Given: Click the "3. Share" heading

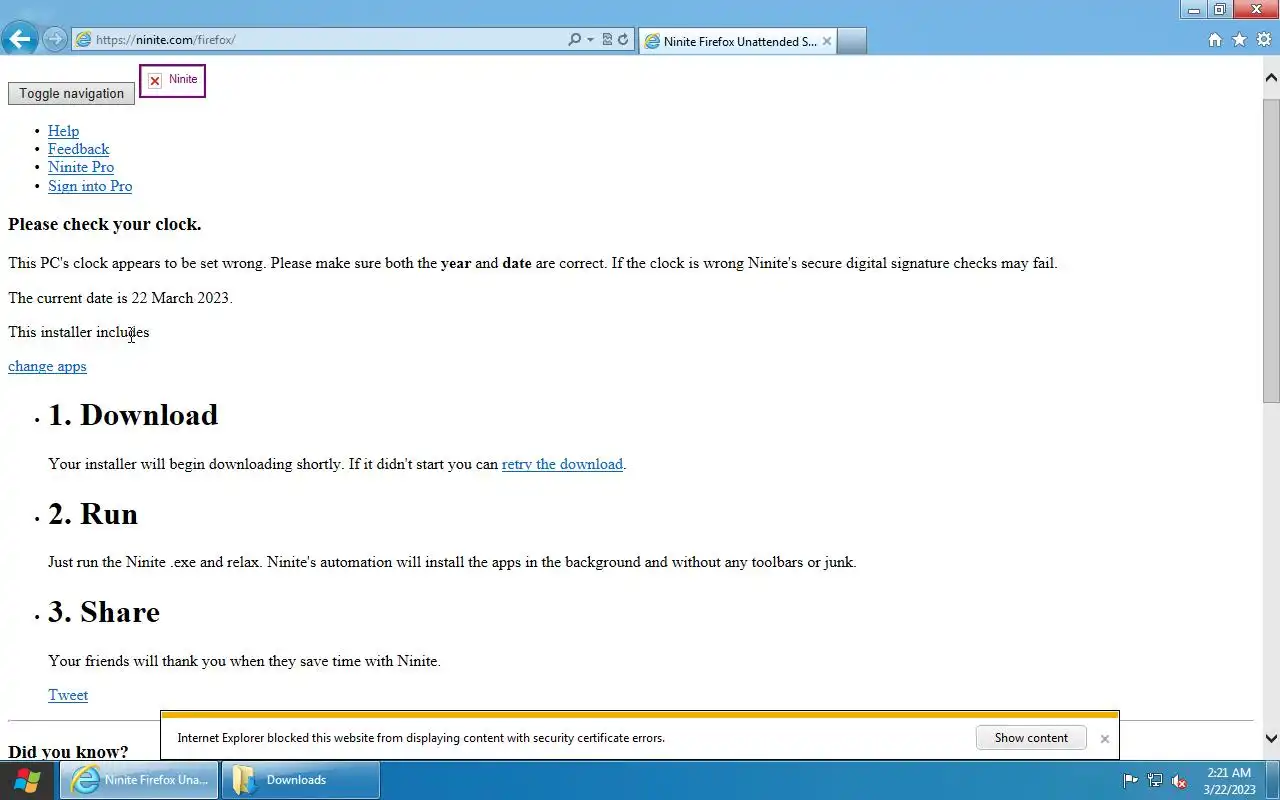Looking at the screenshot, I should click(104, 612).
